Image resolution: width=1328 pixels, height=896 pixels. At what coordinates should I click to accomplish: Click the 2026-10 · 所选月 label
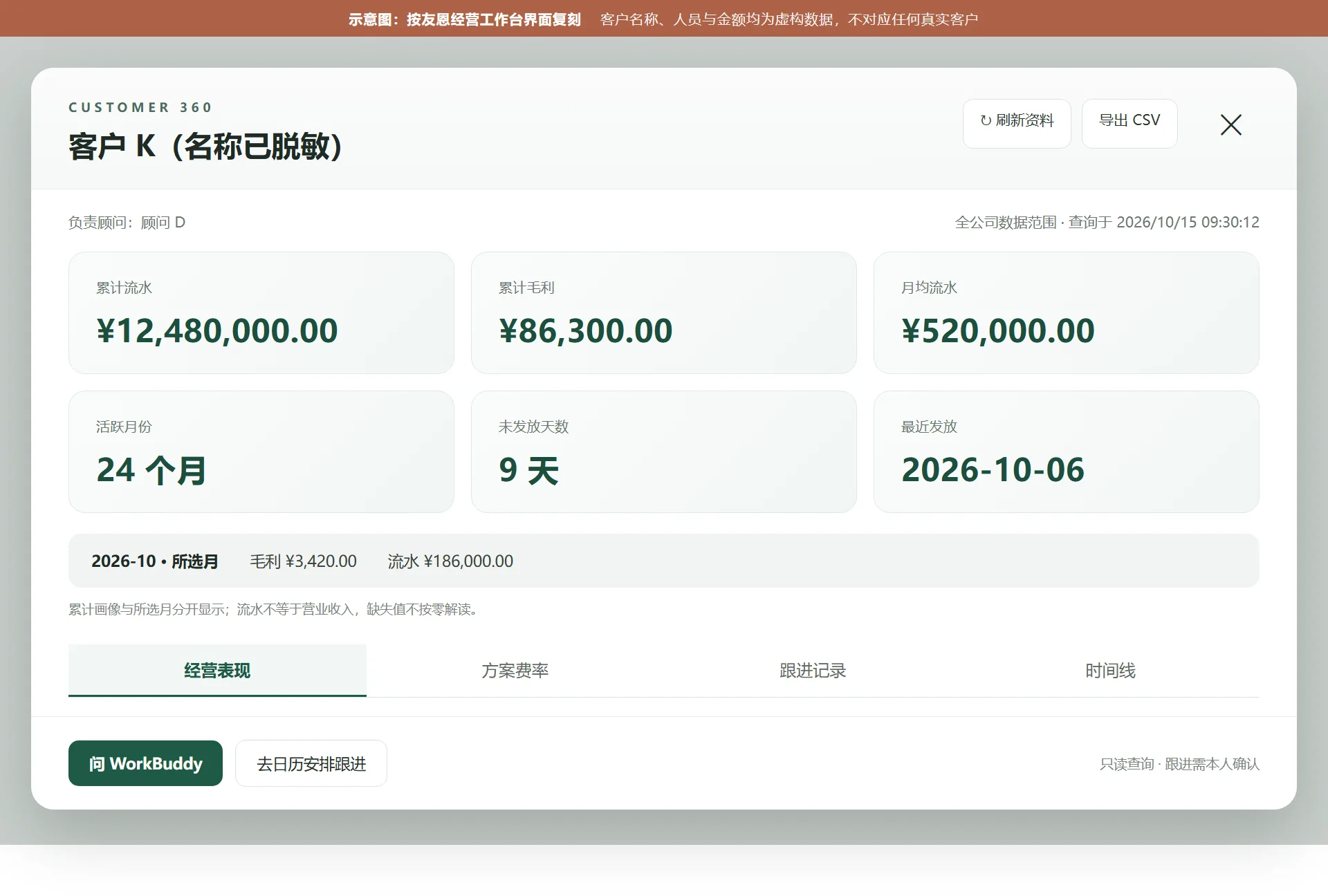(155, 561)
